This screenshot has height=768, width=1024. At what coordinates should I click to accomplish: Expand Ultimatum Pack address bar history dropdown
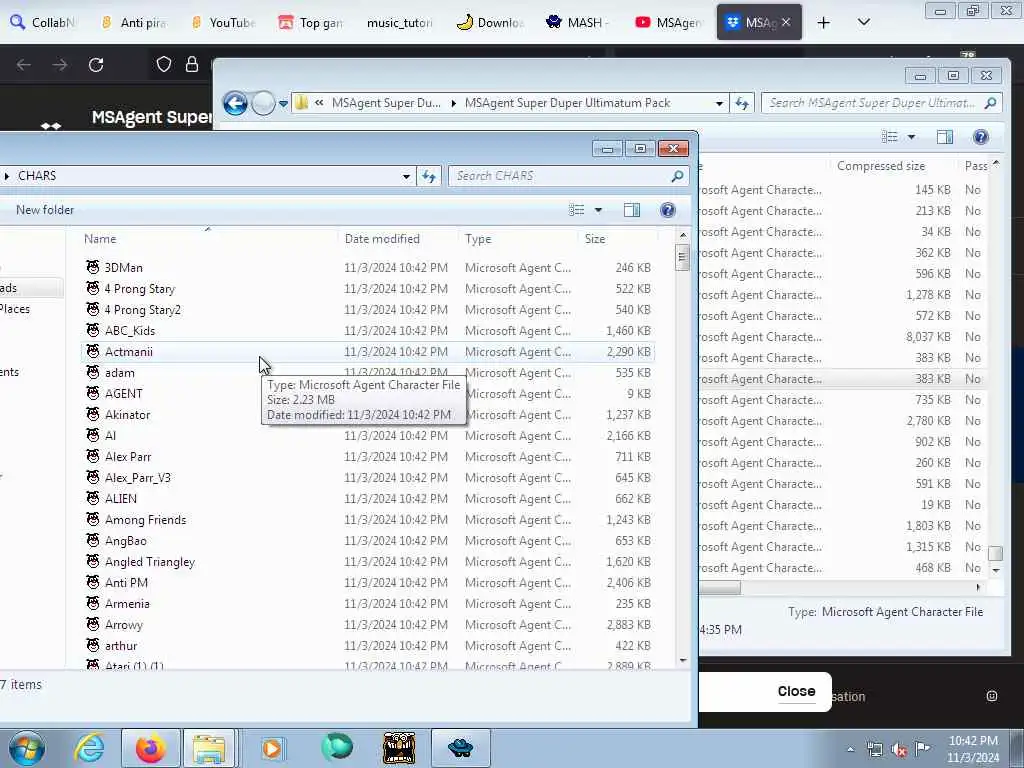(719, 103)
